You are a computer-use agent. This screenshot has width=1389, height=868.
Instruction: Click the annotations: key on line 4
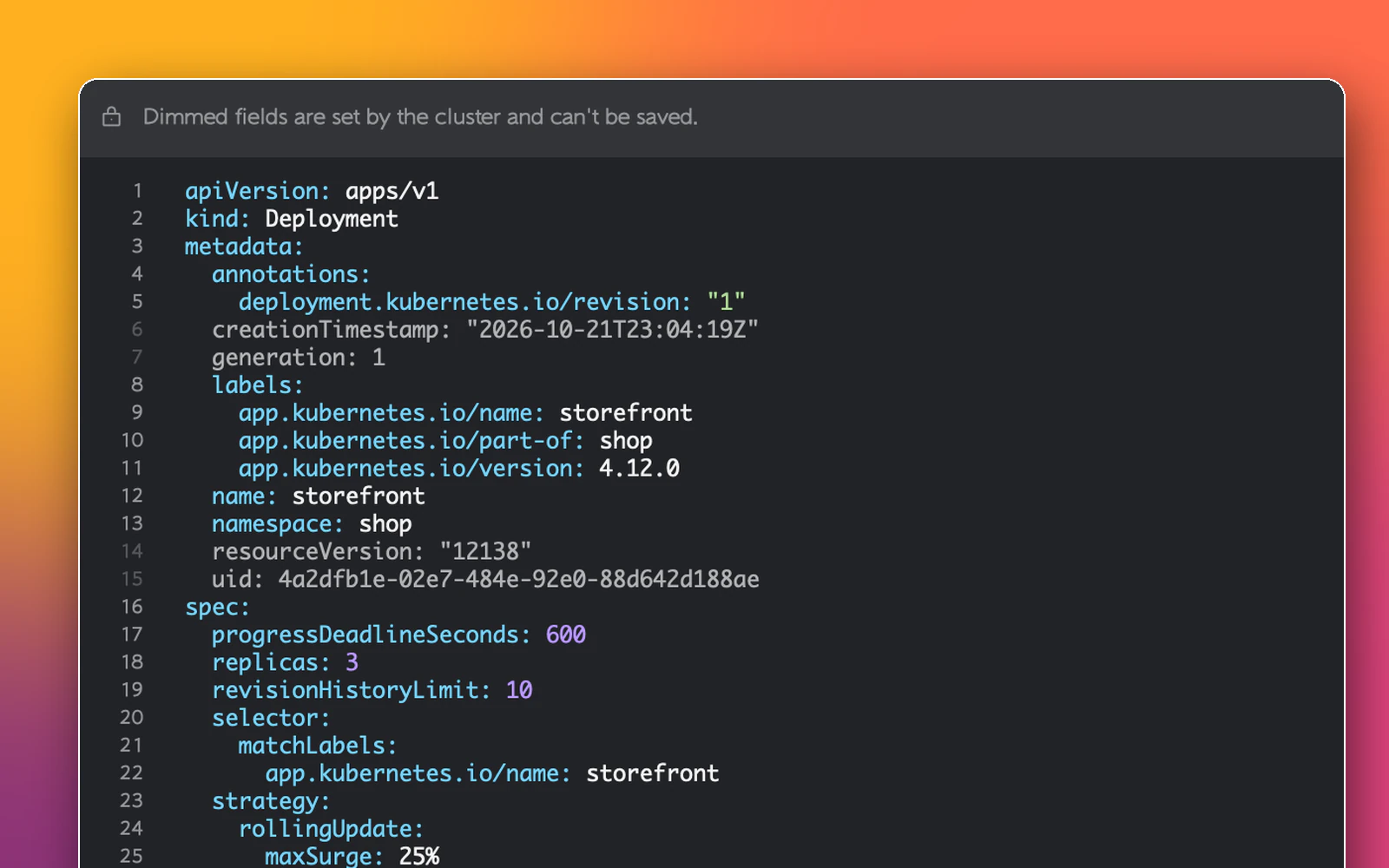(x=291, y=274)
